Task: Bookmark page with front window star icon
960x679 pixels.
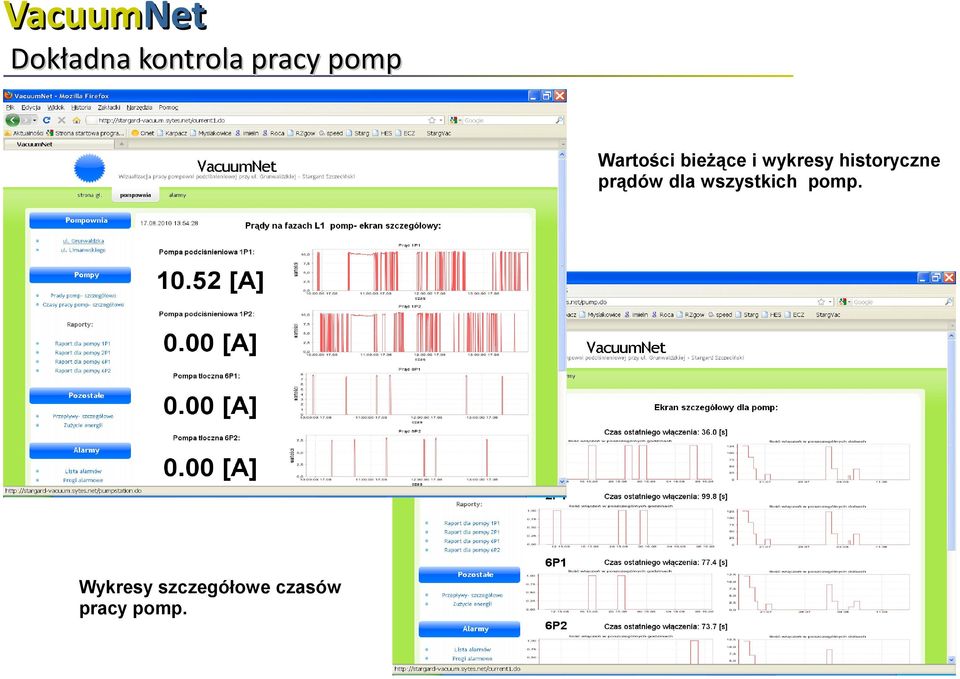Action: [x=432, y=121]
